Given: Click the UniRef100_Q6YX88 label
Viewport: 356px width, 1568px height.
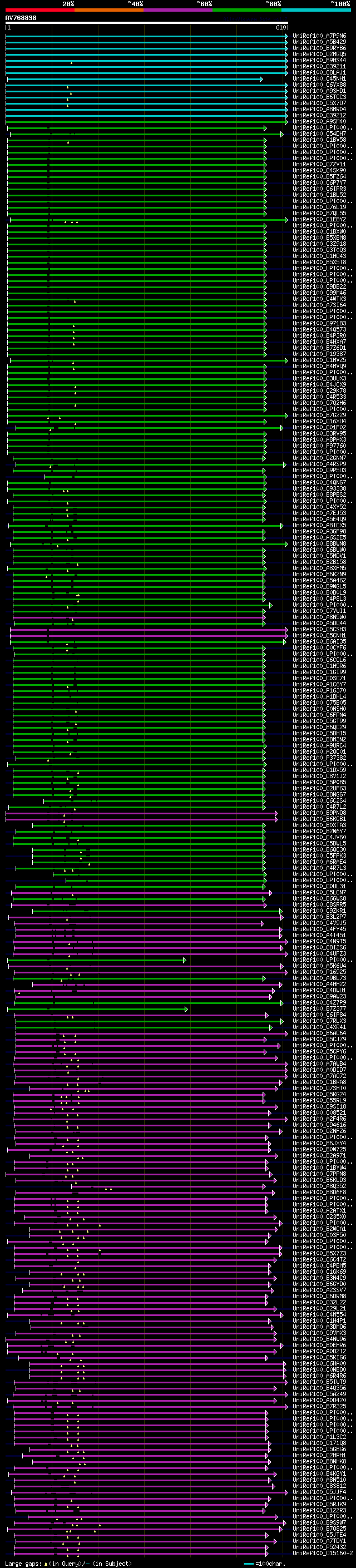Looking at the screenshot, I should click(x=319, y=85).
